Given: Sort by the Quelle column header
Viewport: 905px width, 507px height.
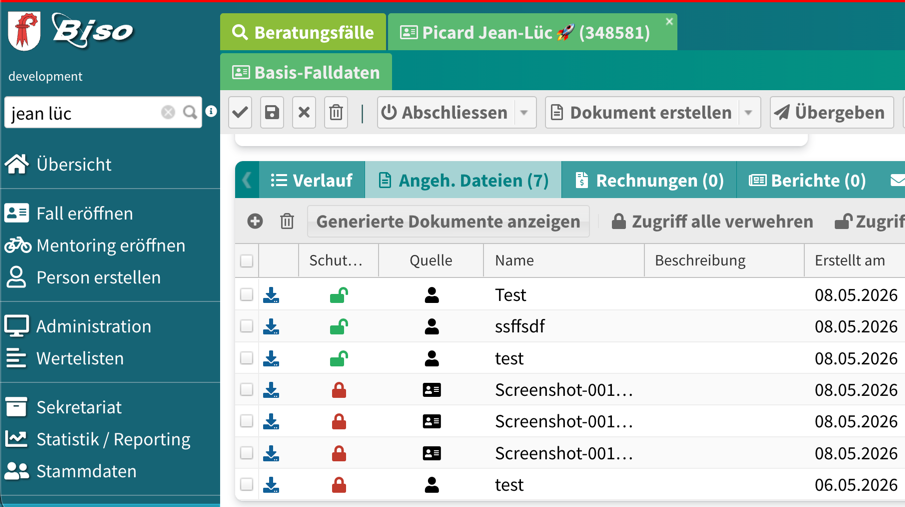Looking at the screenshot, I should point(431,260).
